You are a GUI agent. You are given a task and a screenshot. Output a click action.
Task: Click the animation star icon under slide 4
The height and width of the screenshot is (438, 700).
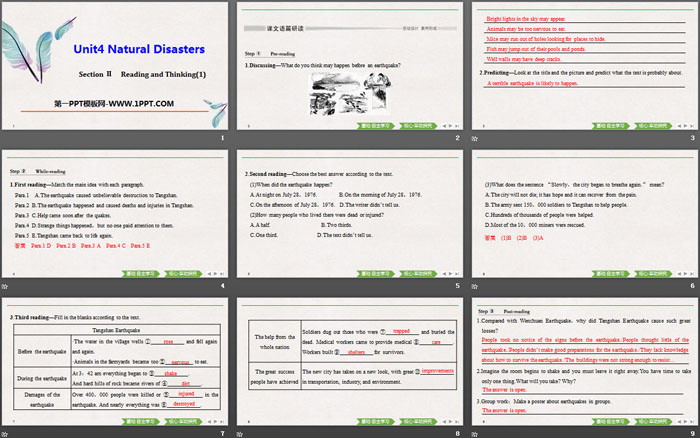[x=4, y=286]
